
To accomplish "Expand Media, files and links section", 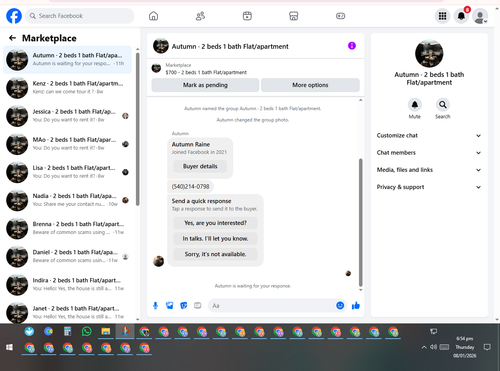I will pyautogui.click(x=429, y=170).
